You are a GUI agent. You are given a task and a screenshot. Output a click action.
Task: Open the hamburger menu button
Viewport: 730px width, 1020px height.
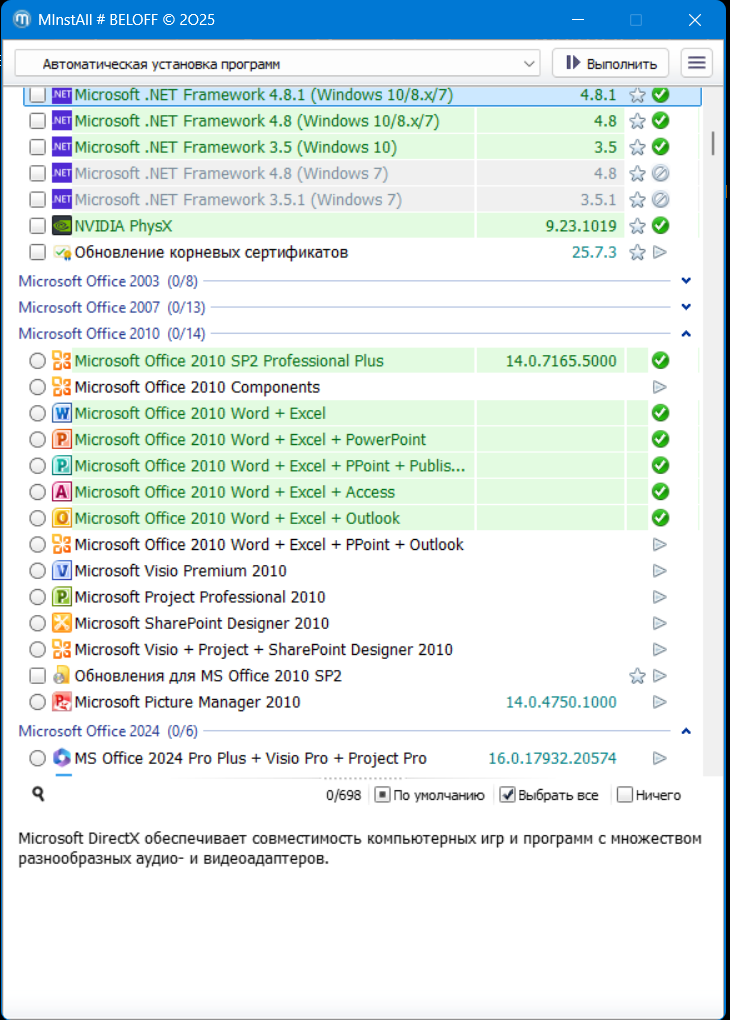[x=697, y=63]
